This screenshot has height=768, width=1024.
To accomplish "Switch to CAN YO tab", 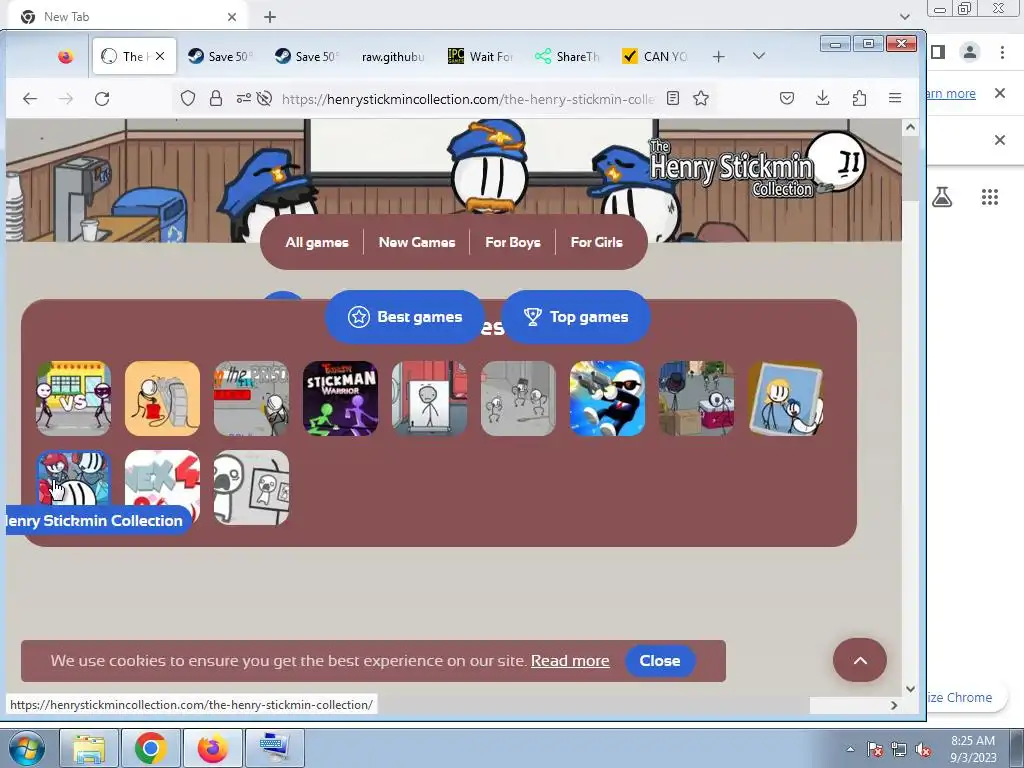I will click(654, 56).
